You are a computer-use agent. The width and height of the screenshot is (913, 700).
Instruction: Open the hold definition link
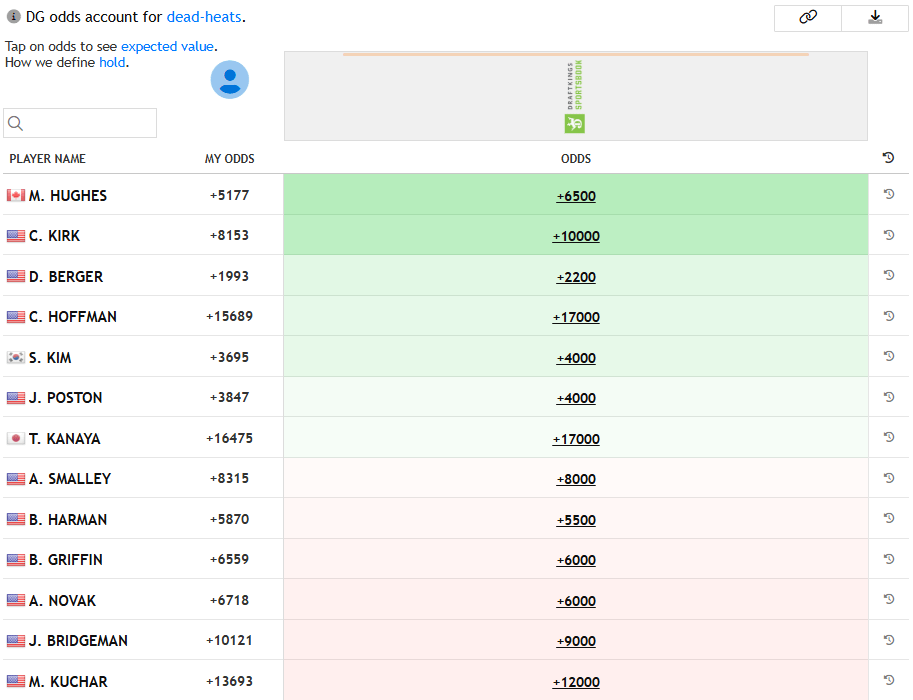tap(112, 63)
